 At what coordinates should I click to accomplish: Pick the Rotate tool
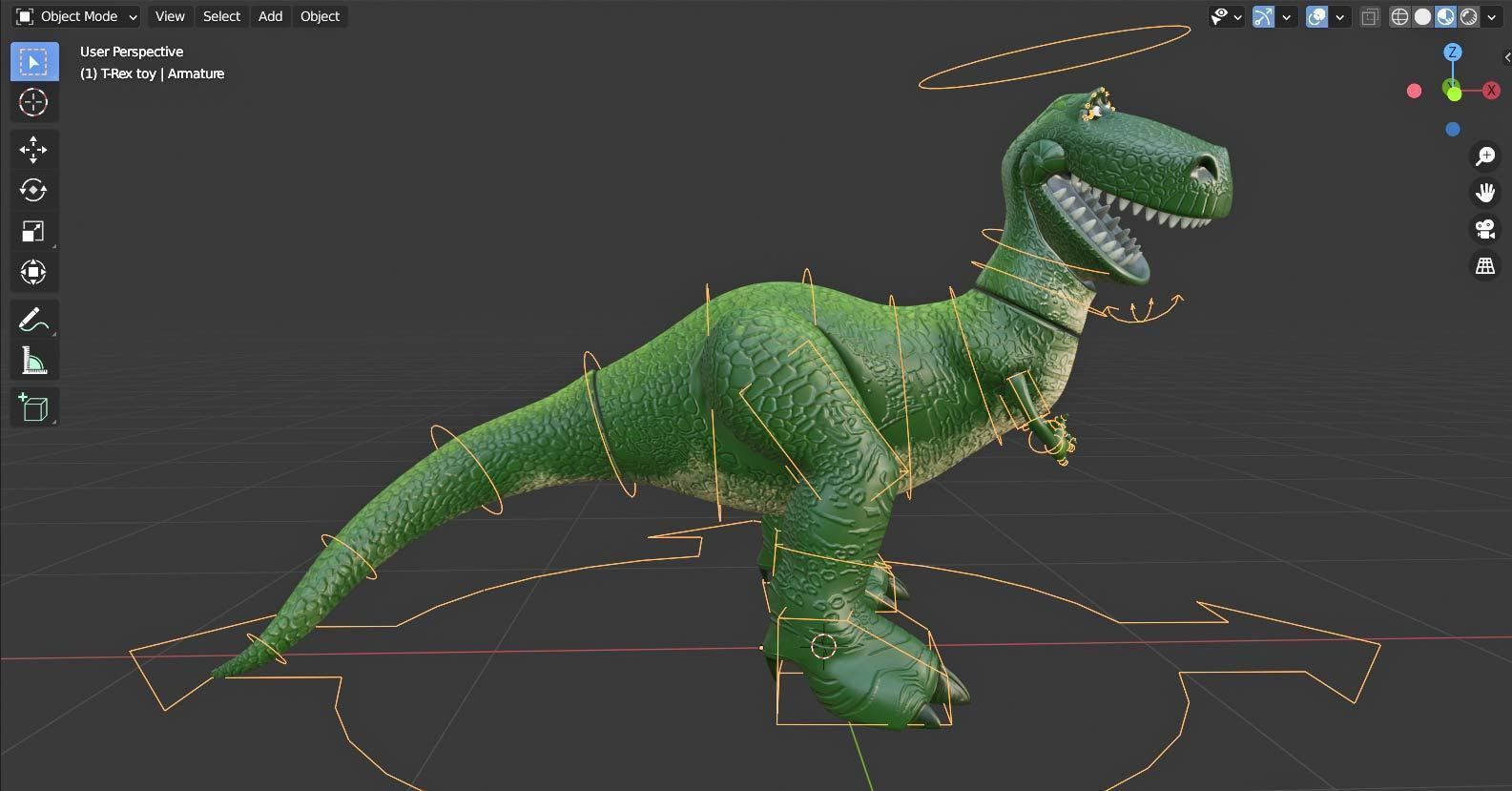click(34, 190)
